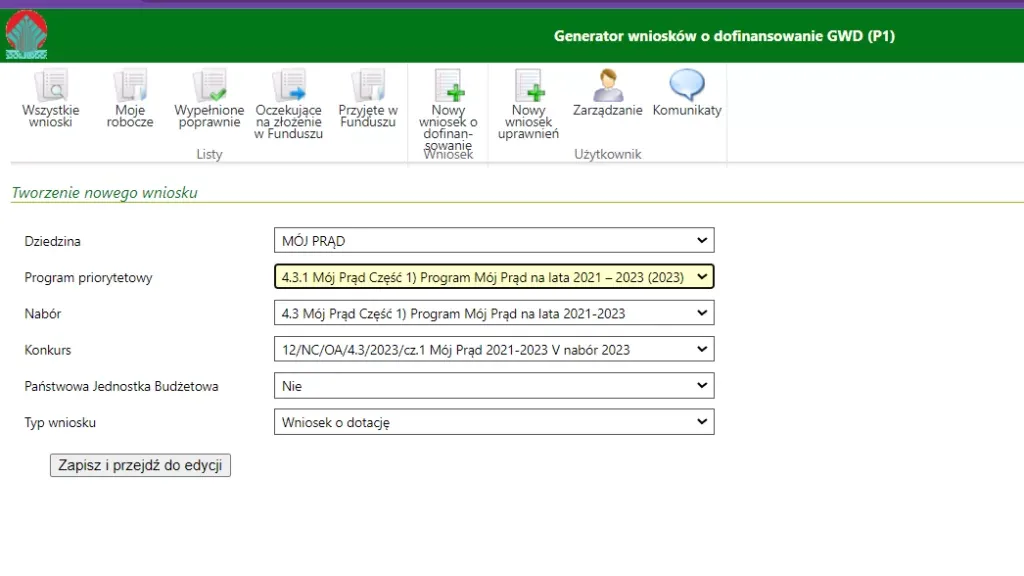The image size is (1024, 576).
Task: Click the Generator wniosków o dofinansowanie title
Action: (724, 37)
